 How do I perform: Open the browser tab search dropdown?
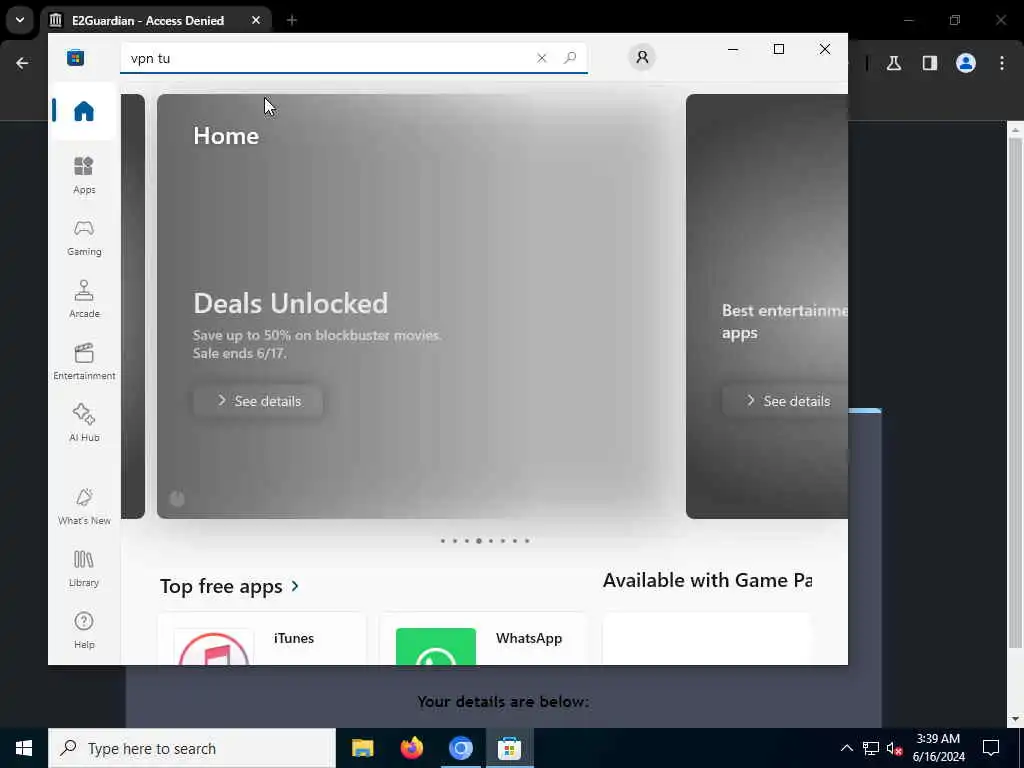(20, 20)
